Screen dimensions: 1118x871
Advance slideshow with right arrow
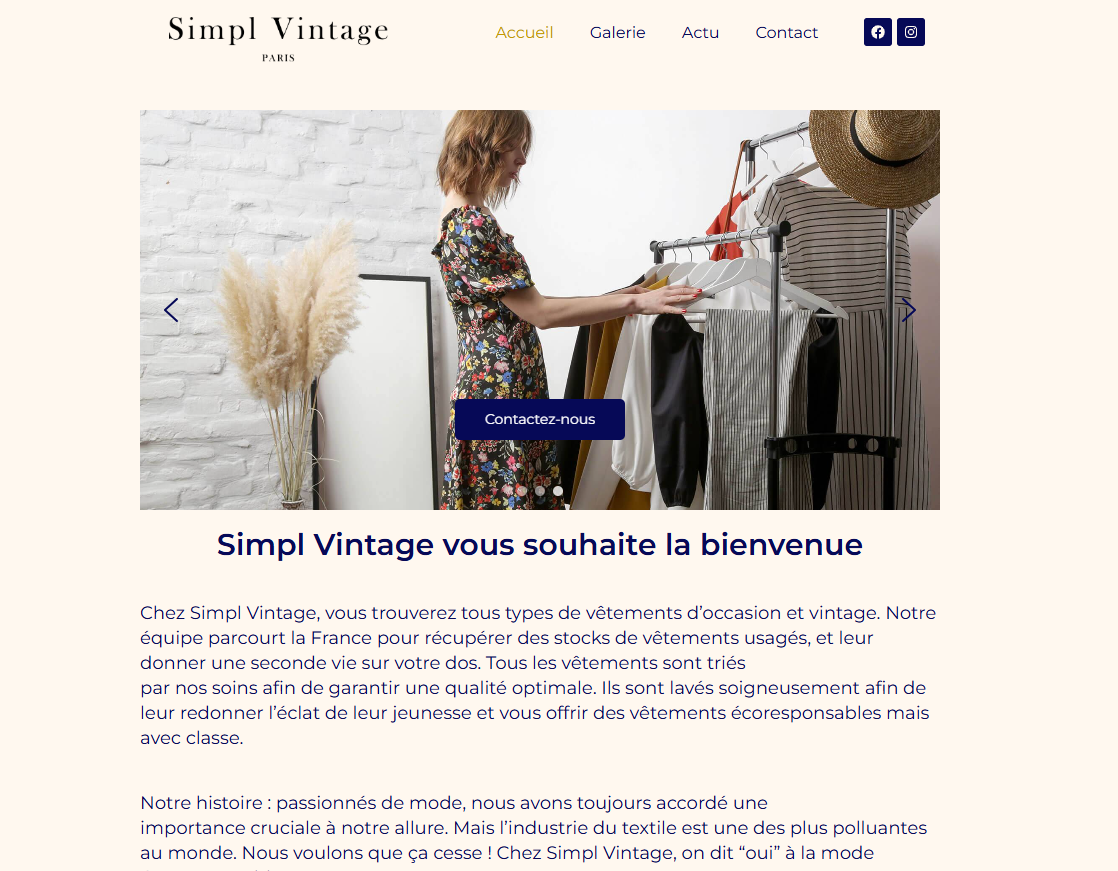pyautogui.click(x=908, y=310)
